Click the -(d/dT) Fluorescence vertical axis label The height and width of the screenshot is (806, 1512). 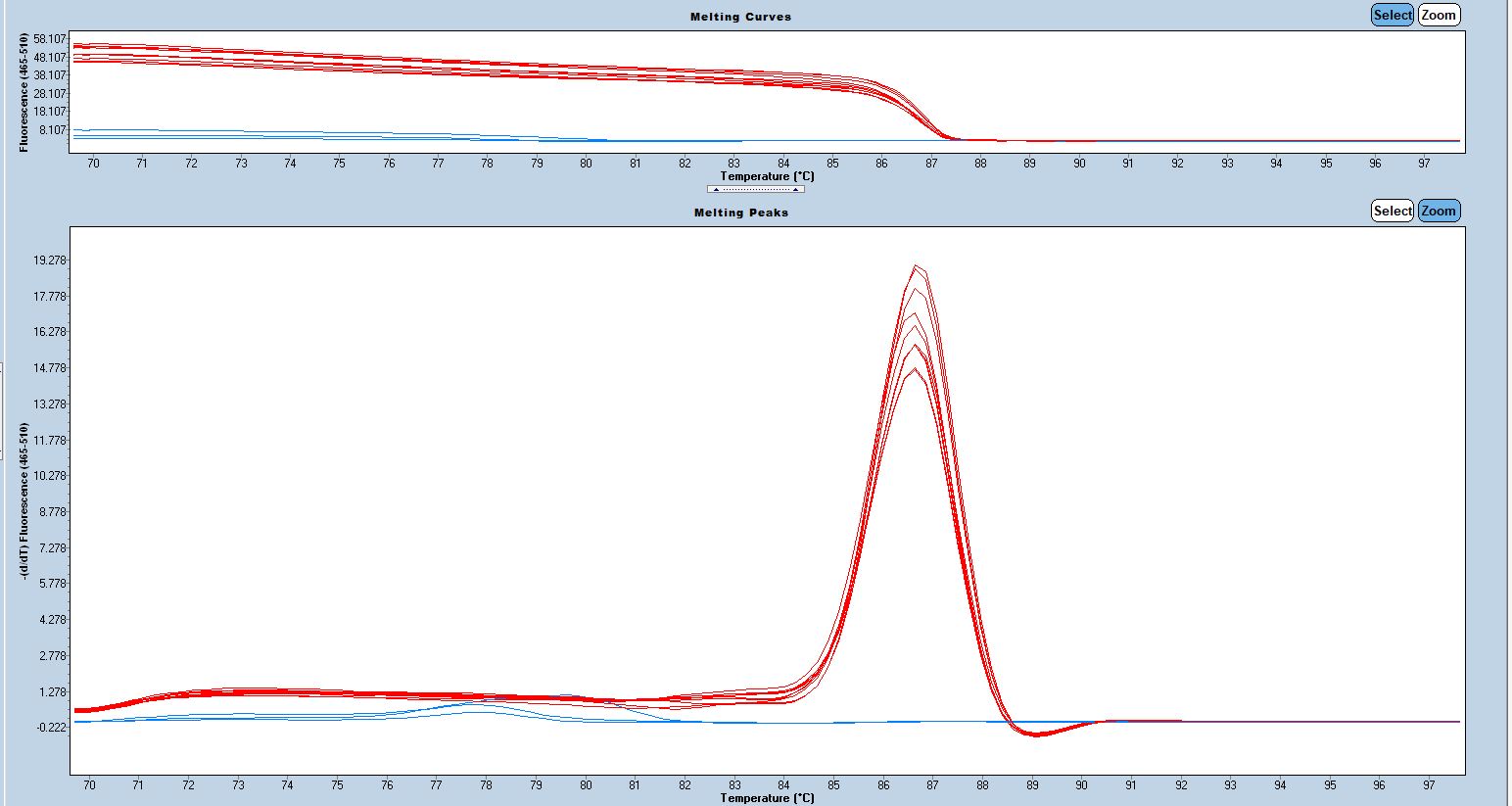click(24, 500)
